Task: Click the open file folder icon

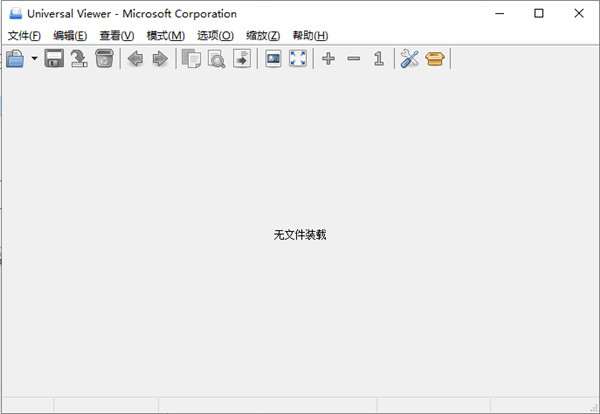Action: click(x=15, y=60)
